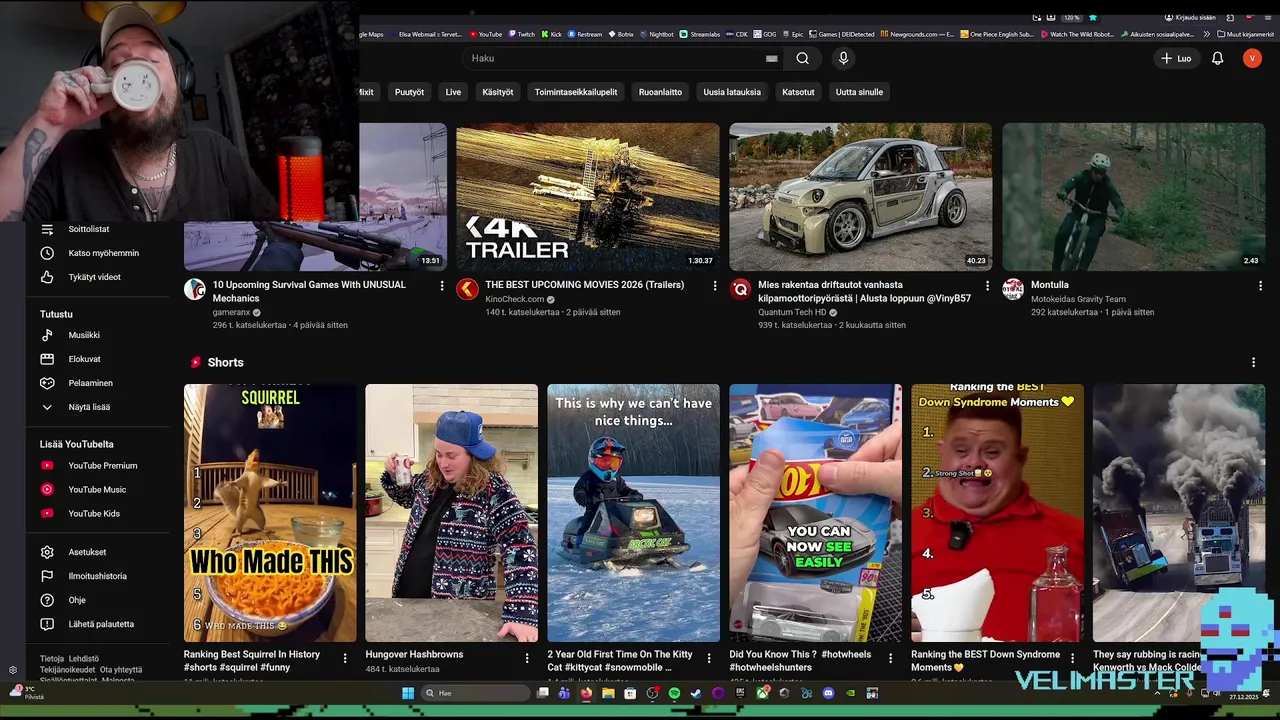Open the 4K TRAILER video thumbnail
Viewport: 1280px width, 720px height.
coord(587,196)
